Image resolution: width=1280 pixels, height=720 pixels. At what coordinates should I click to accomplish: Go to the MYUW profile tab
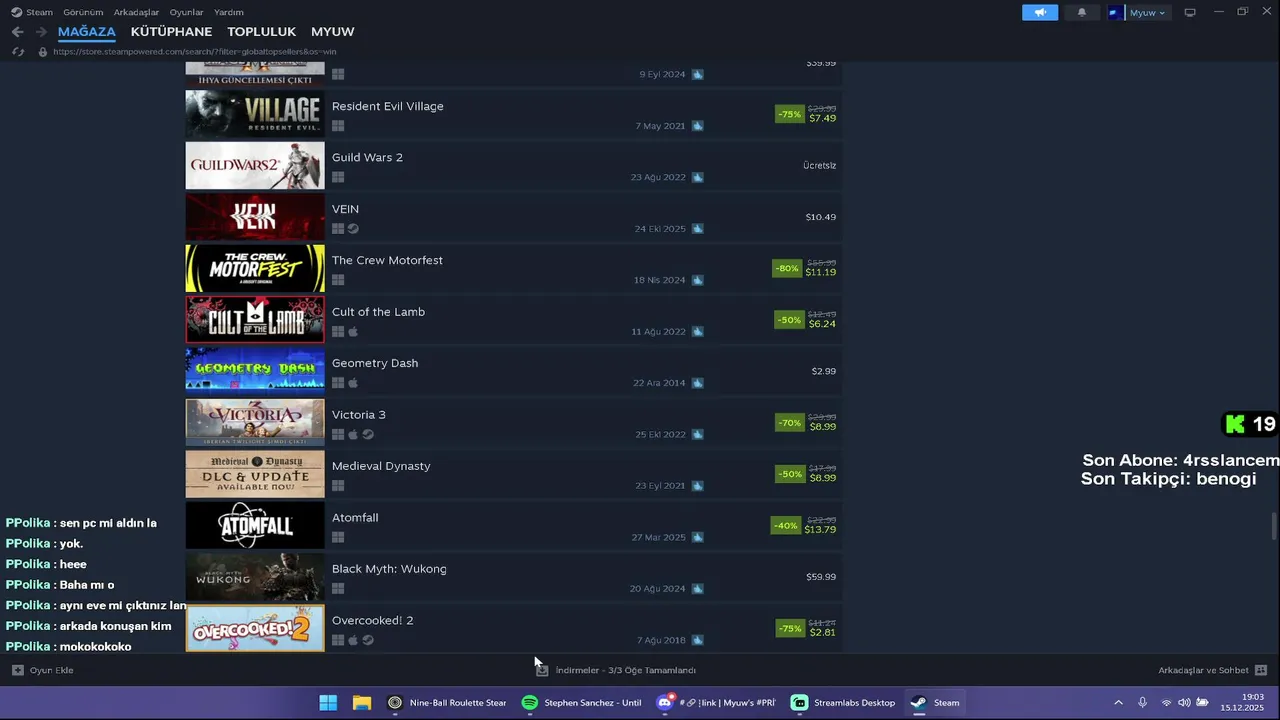click(333, 32)
